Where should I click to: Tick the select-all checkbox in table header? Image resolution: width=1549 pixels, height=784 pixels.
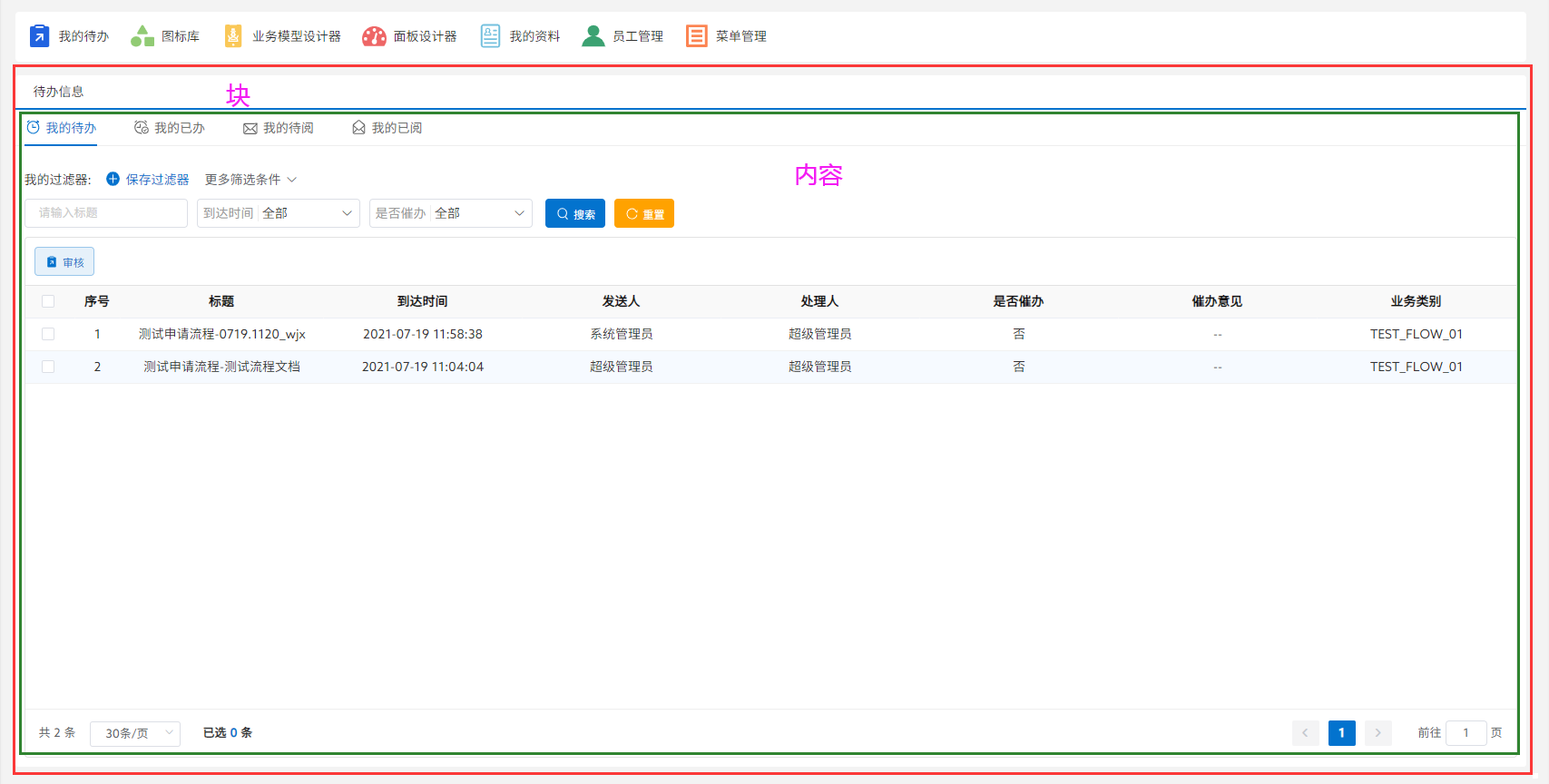pos(48,301)
